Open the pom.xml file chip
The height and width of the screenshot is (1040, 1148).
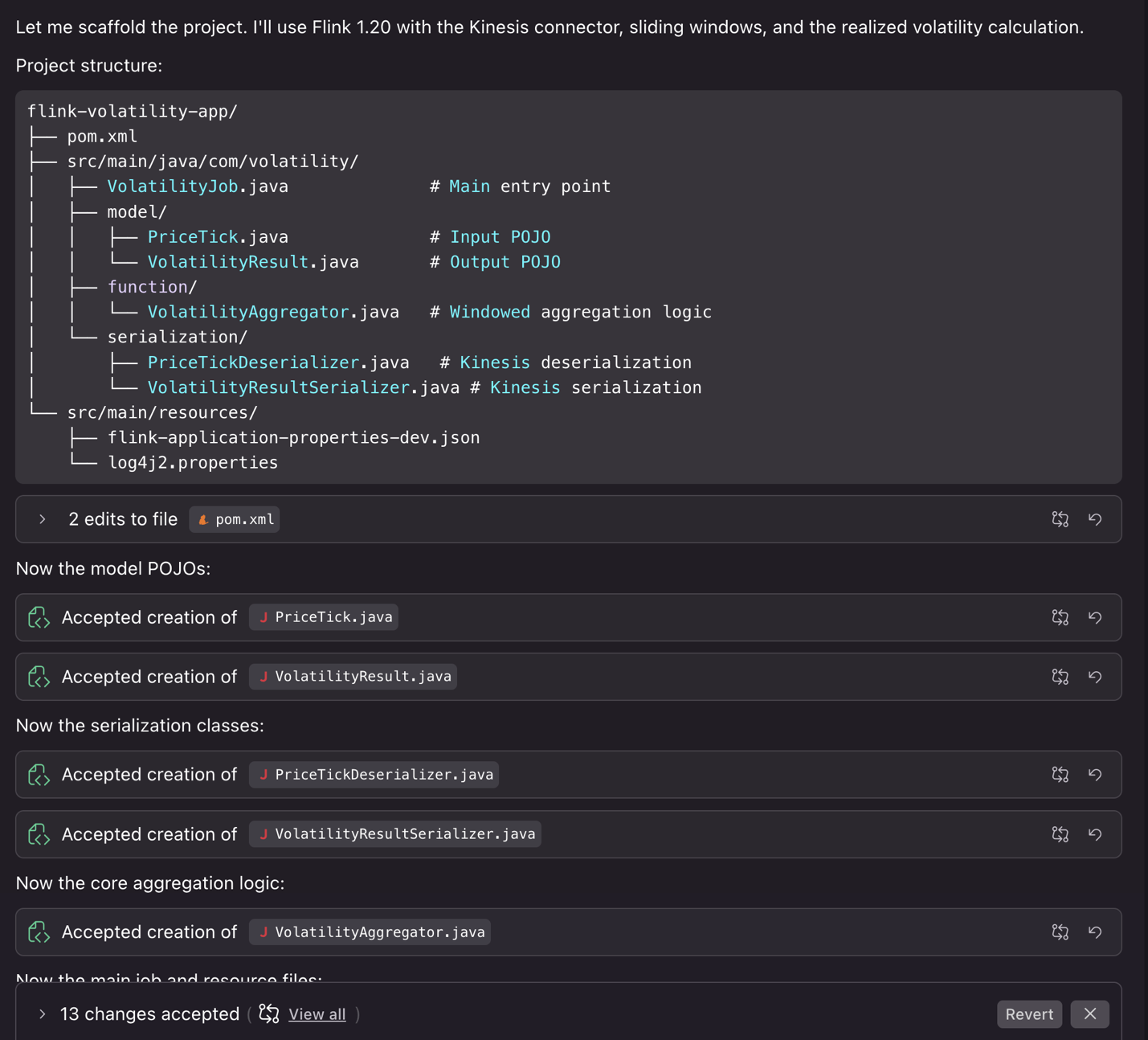[235, 519]
